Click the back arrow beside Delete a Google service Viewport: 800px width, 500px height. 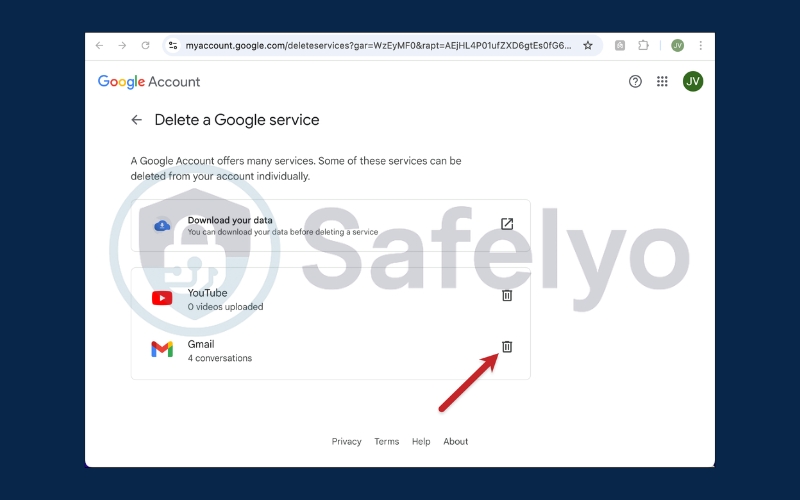(136, 120)
